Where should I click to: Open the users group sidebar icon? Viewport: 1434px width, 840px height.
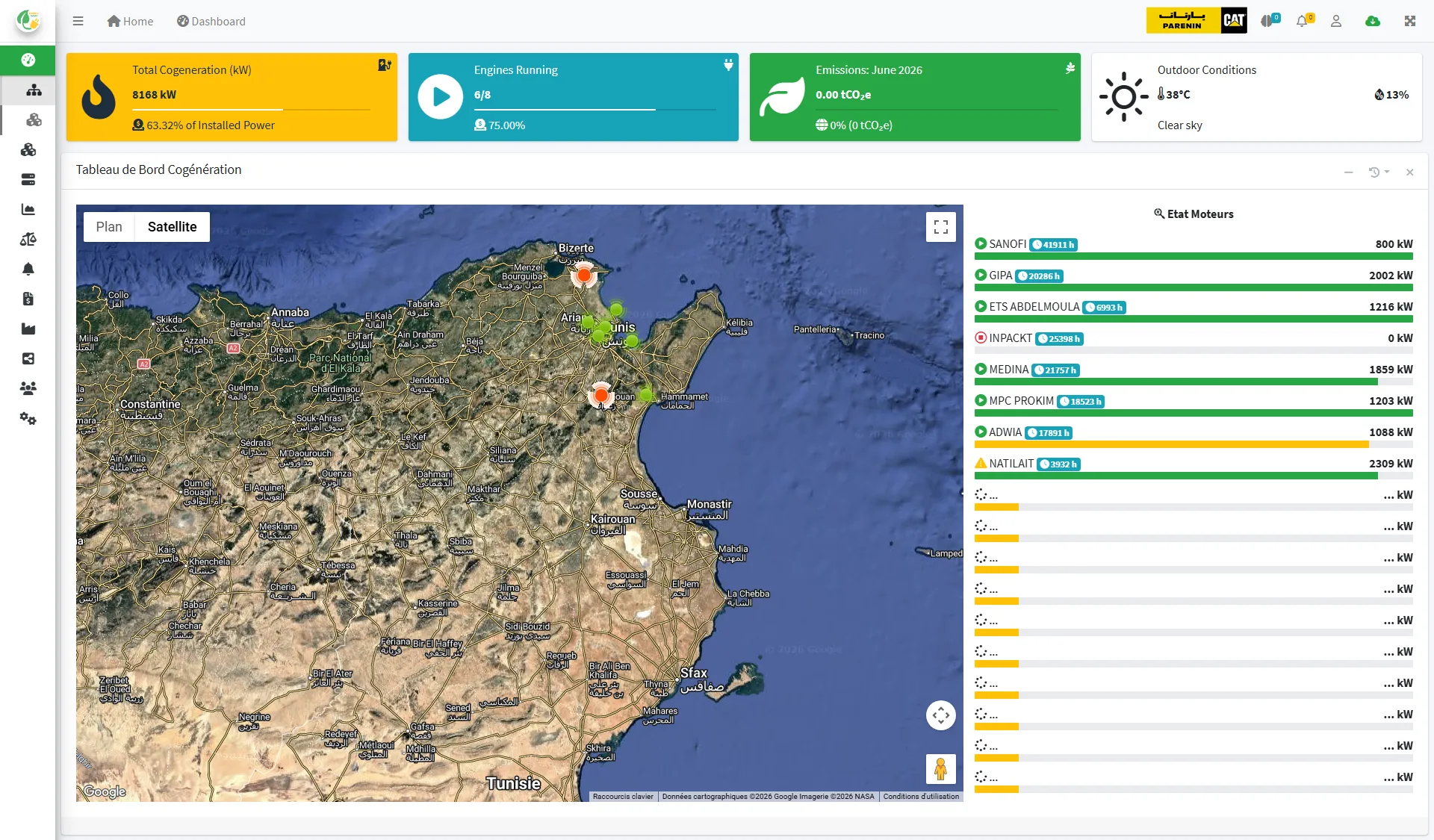pyautogui.click(x=28, y=388)
